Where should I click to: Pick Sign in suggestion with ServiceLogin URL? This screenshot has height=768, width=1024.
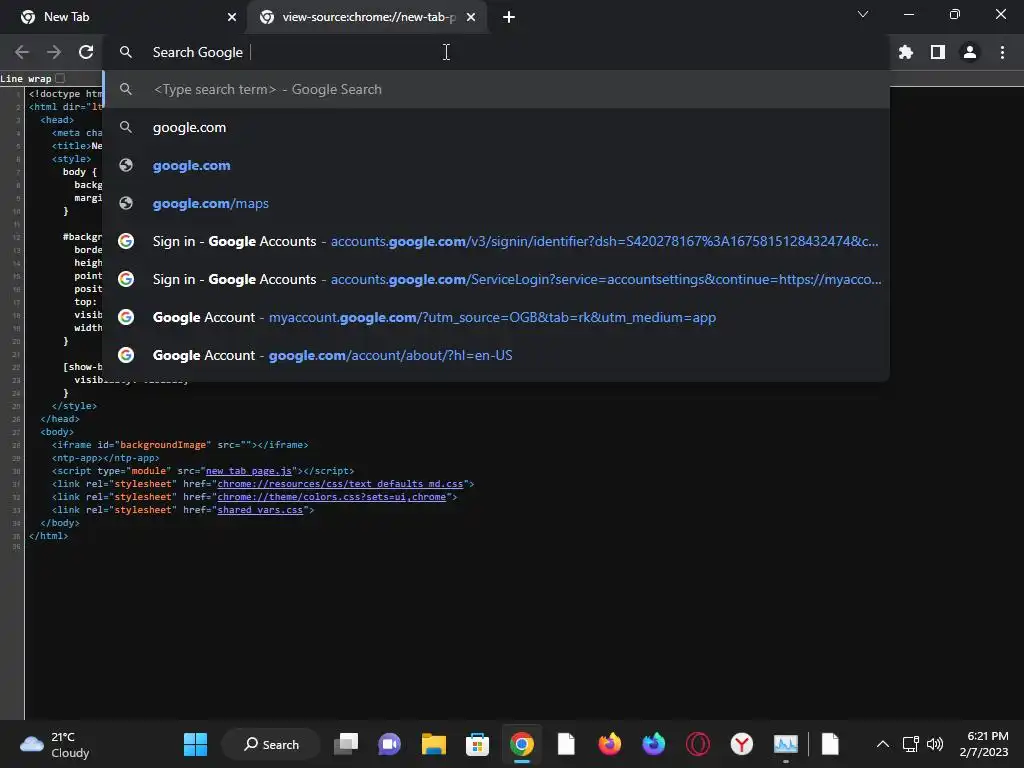pos(496,279)
